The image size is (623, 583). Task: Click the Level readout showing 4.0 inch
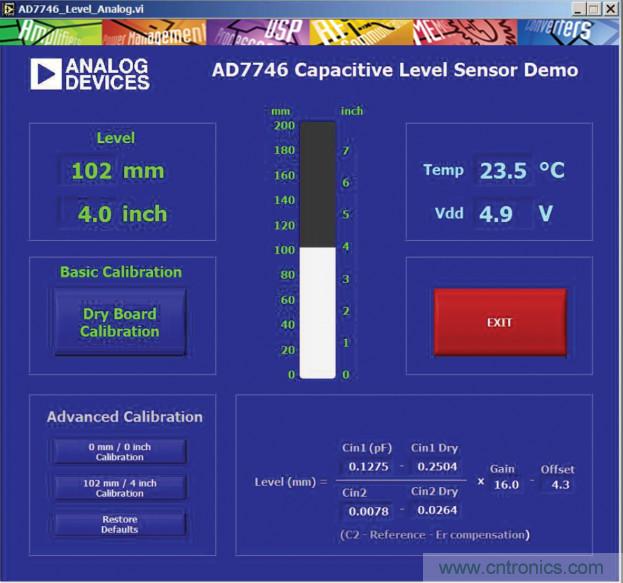[117, 214]
